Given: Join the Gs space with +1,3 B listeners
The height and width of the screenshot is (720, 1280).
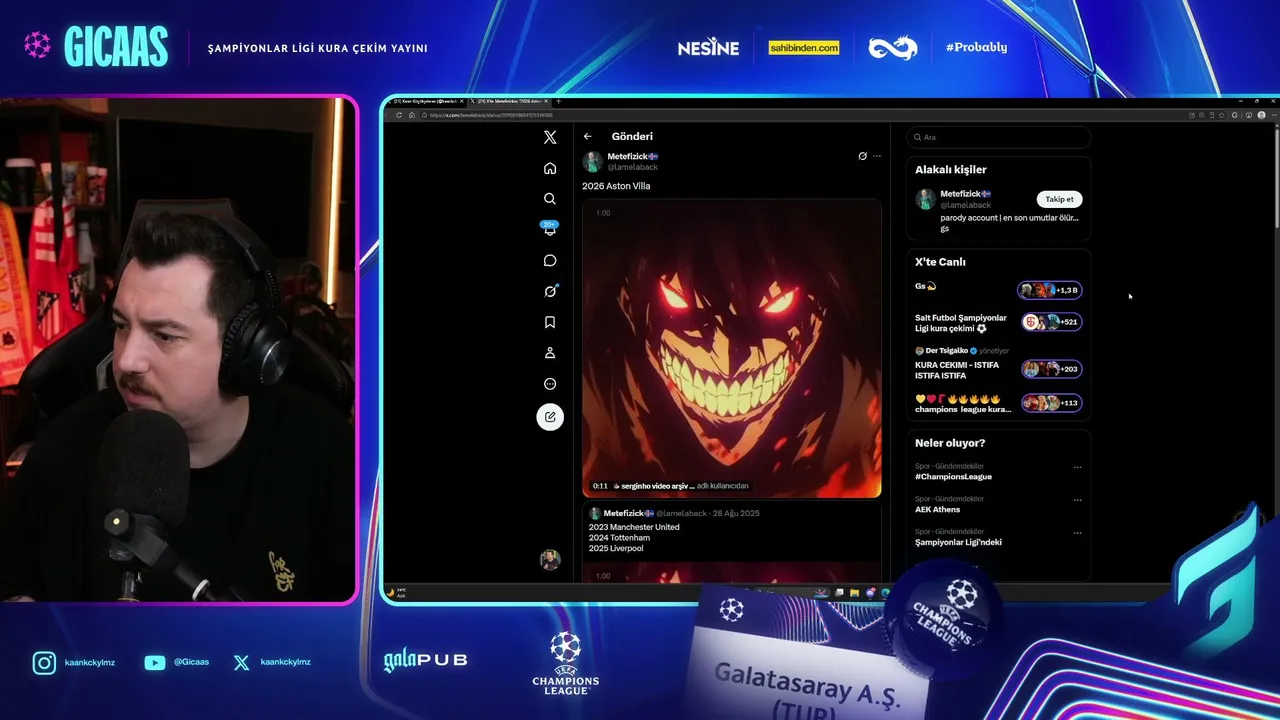Looking at the screenshot, I should 1050,290.
